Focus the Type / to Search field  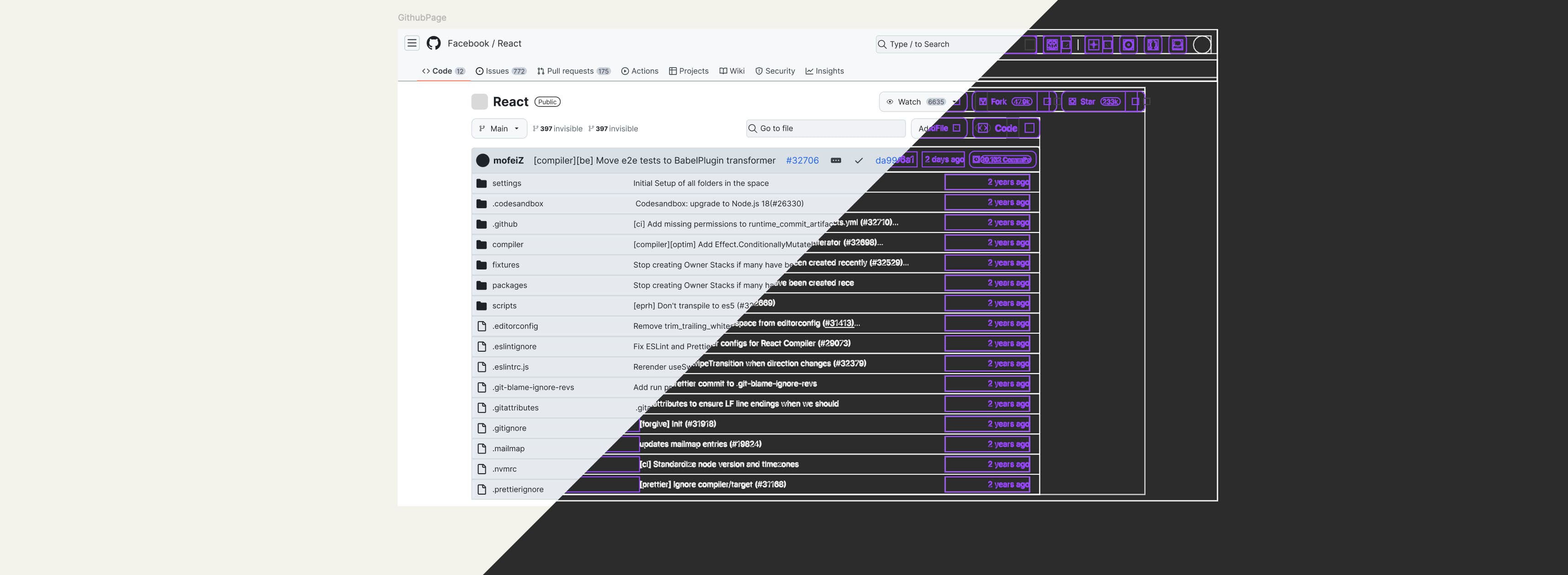click(956, 44)
